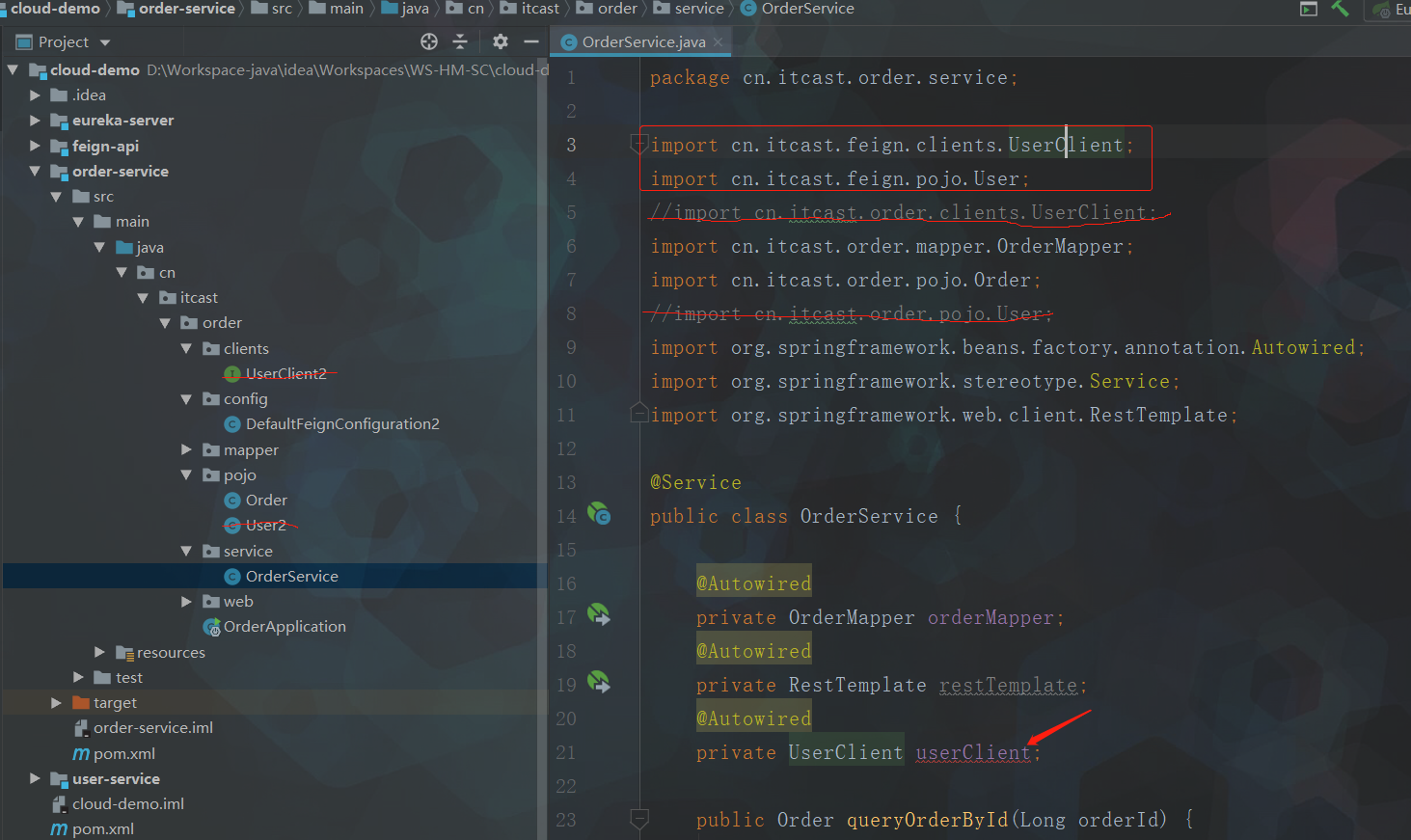Click queryOrderById method name on line 23
Screen dimensions: 1411x840
click(927, 821)
